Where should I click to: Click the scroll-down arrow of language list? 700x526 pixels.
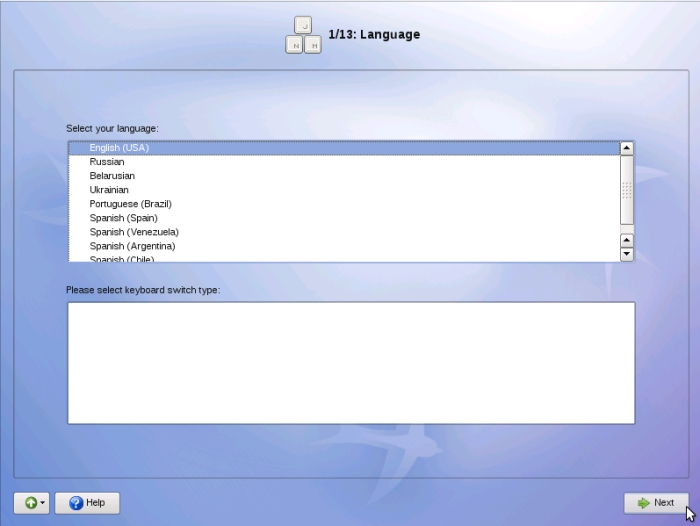[x=627, y=254]
